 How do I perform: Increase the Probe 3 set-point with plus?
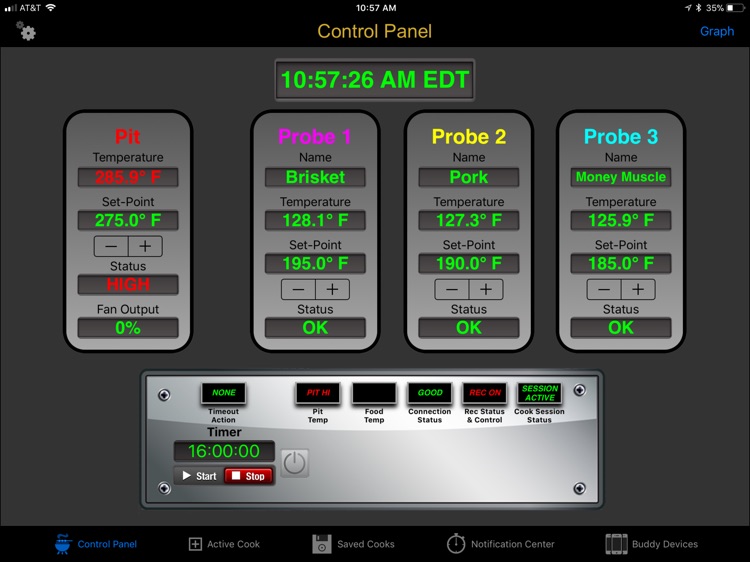[x=638, y=290]
